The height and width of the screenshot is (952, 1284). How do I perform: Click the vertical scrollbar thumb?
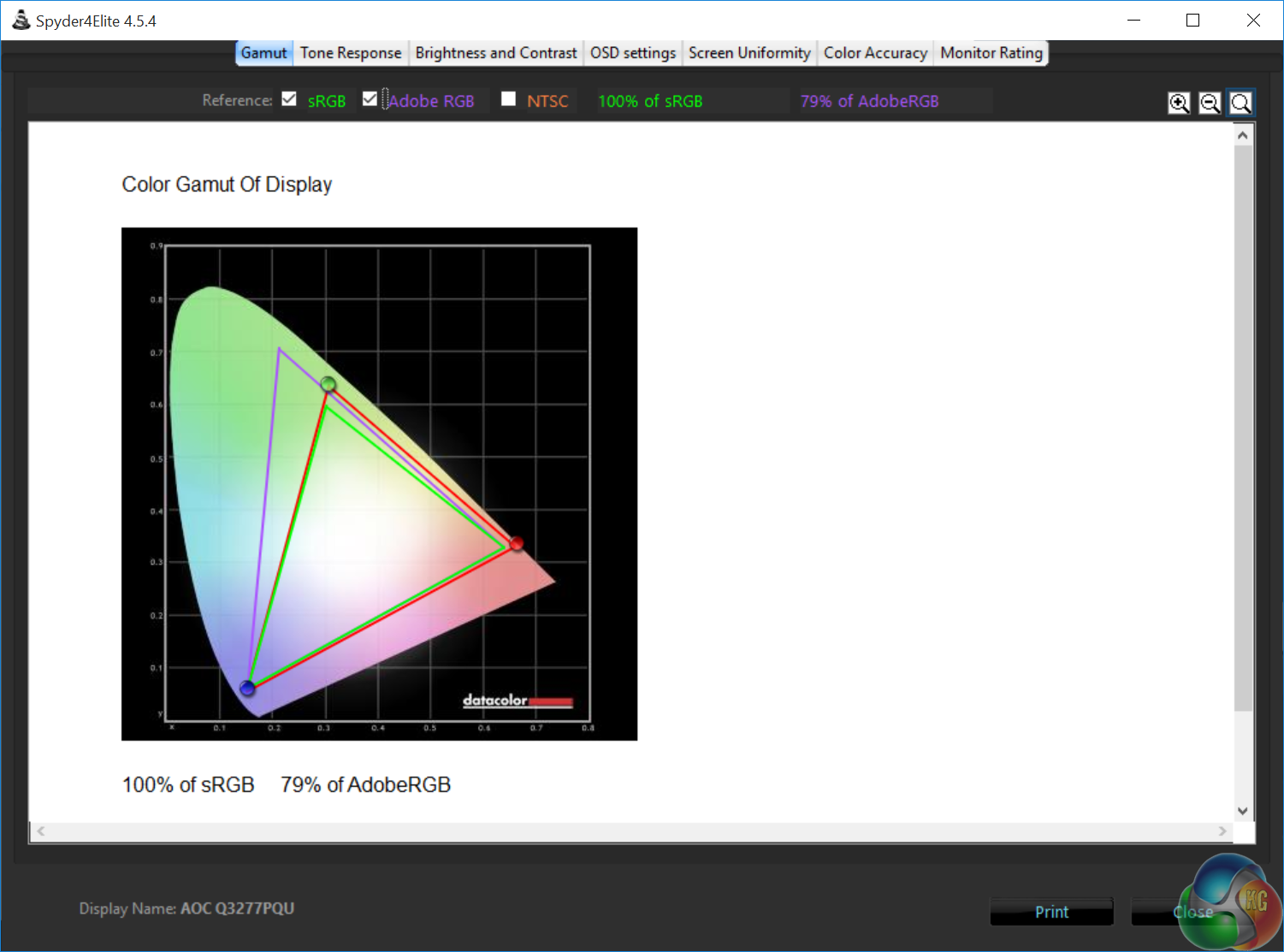tap(1243, 428)
